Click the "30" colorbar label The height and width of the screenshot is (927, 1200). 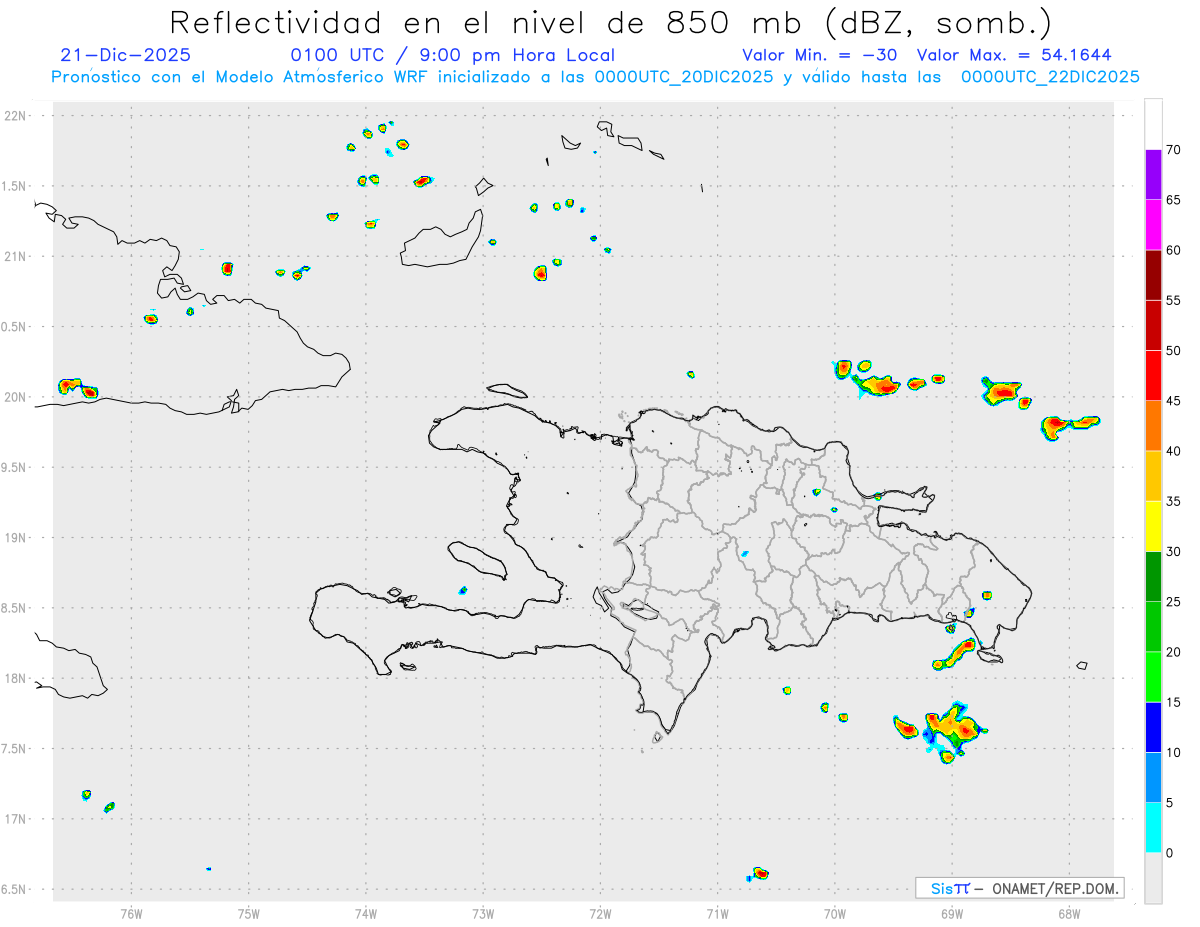tap(1173, 552)
